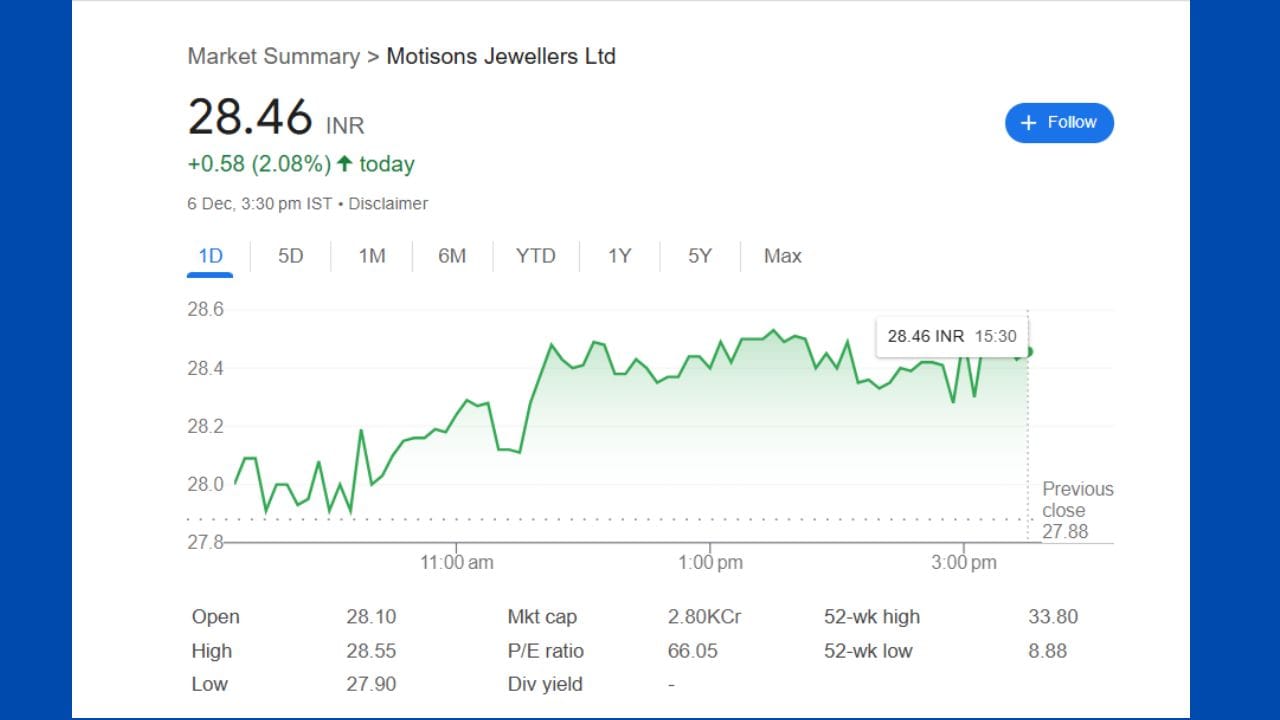Image resolution: width=1280 pixels, height=720 pixels.
Task: Open the Max range tab
Action: point(782,256)
